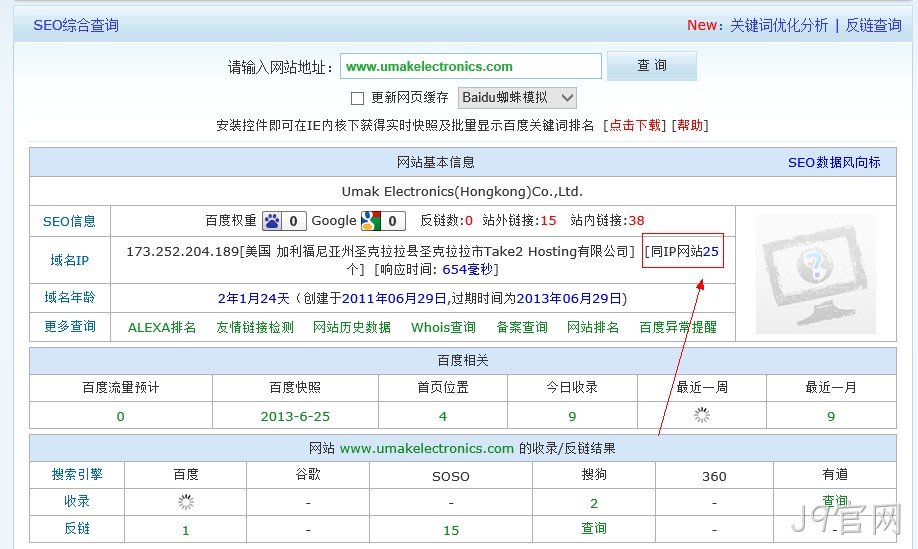The width and height of the screenshot is (918, 549).
Task: Click 今日收录 value 9
Action: [572, 416]
